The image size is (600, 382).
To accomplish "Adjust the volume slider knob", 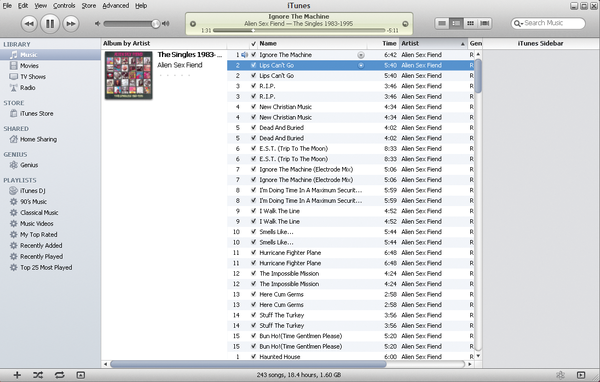I will tap(155, 24).
